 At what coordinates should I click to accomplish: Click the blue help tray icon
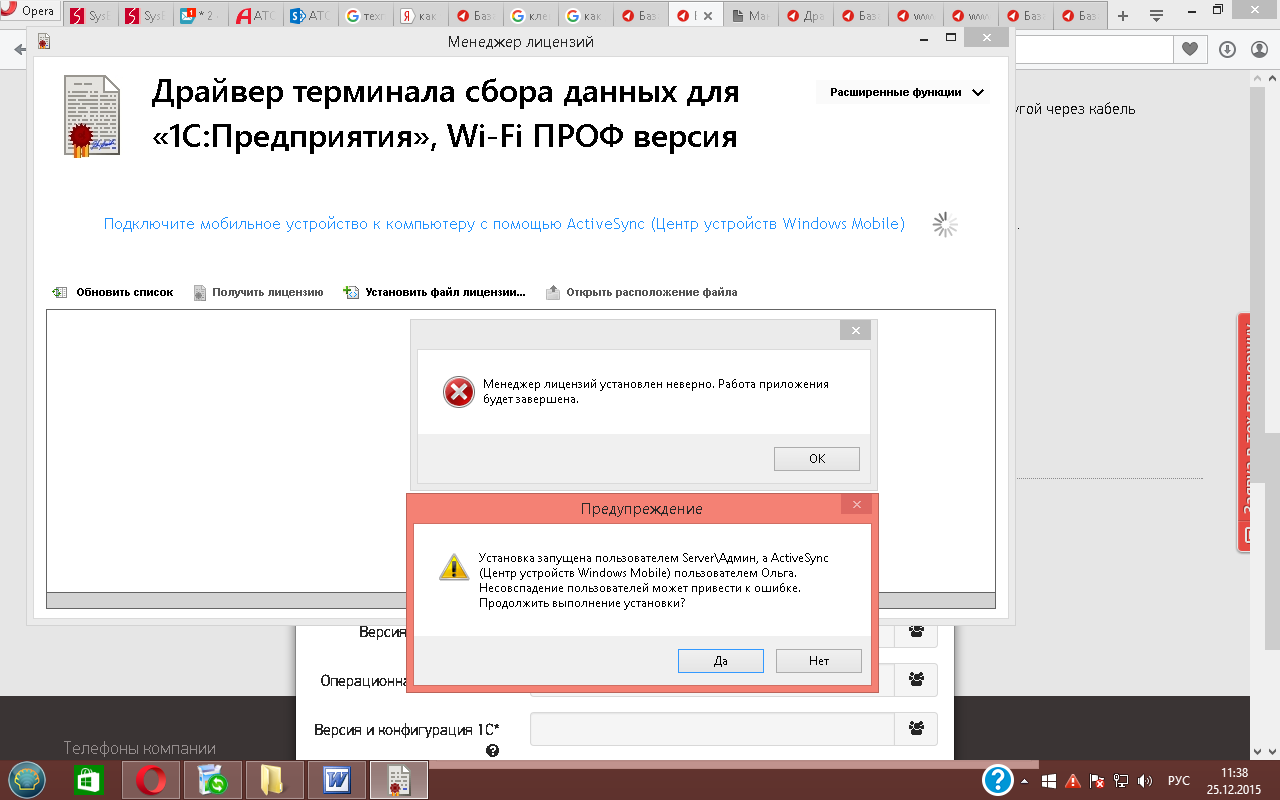[998, 780]
